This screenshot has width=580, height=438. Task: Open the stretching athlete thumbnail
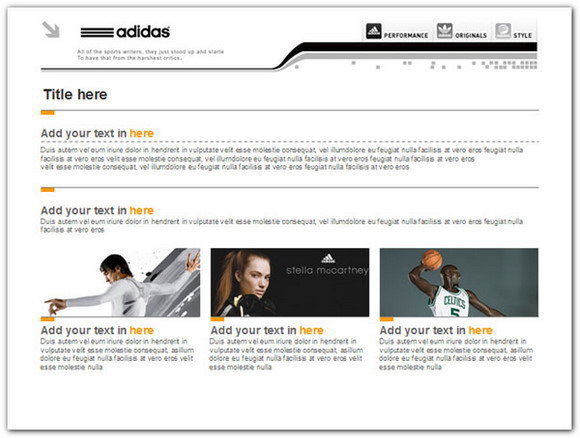coord(121,282)
